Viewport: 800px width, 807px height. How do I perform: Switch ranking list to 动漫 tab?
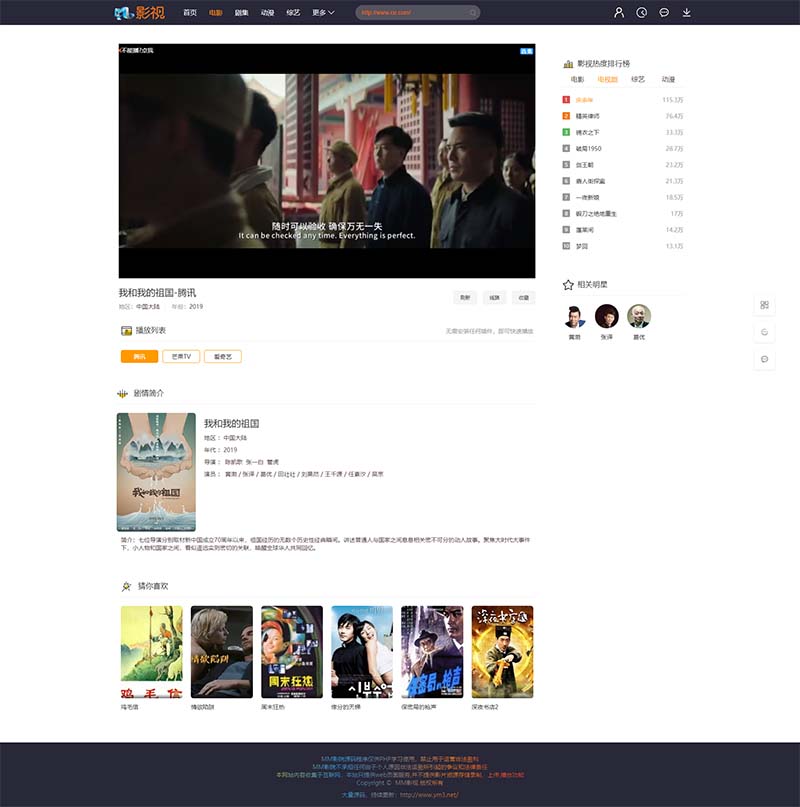[668, 79]
